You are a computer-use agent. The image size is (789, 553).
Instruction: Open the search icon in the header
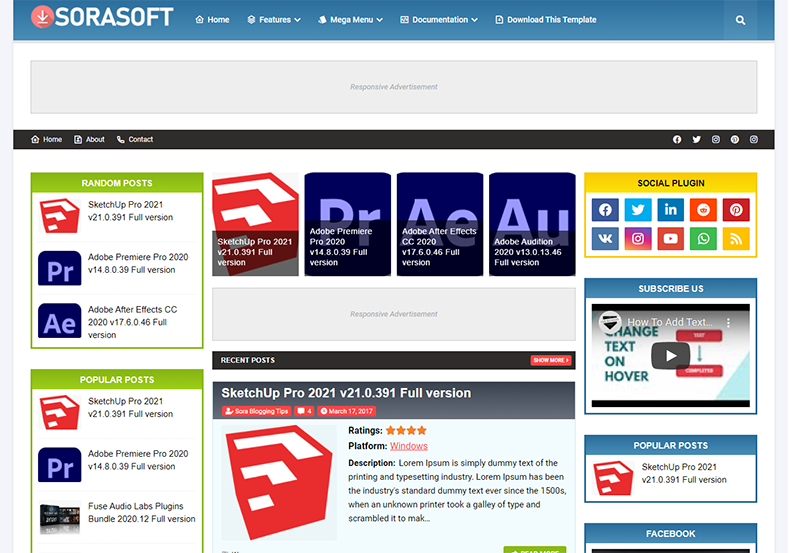(x=740, y=20)
